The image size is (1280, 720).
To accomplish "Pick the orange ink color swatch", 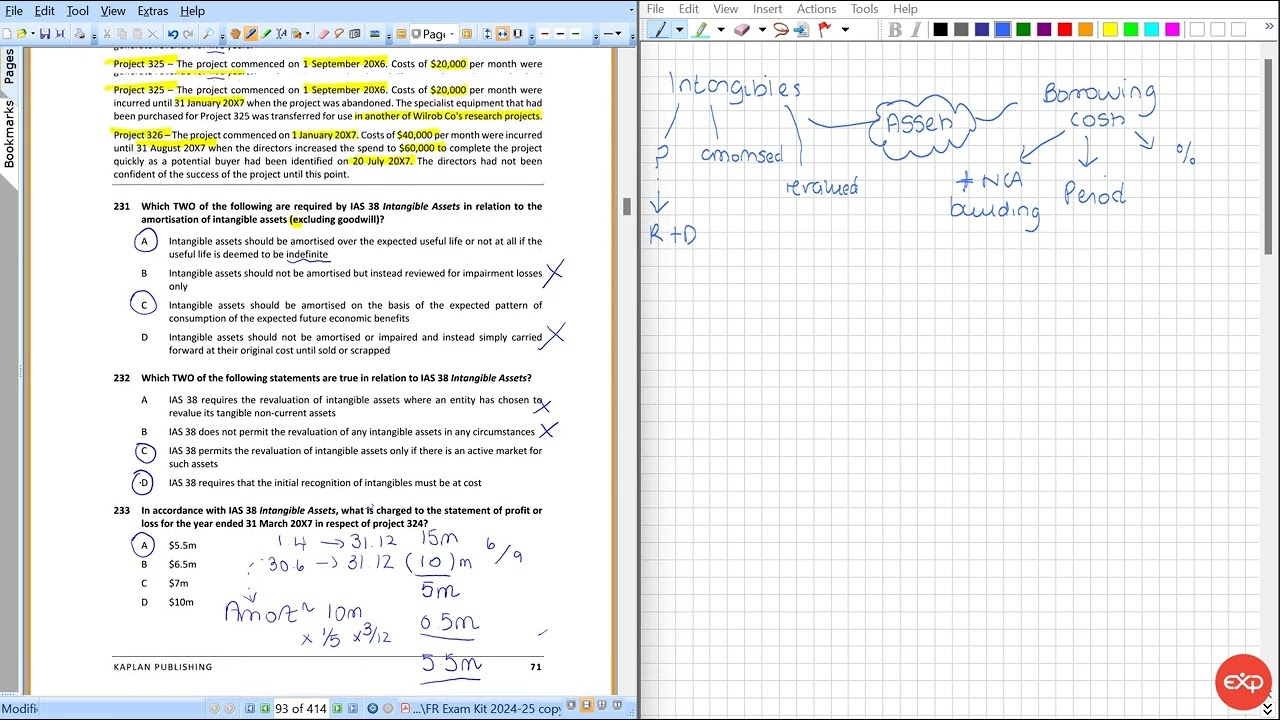I will pos(1085,30).
